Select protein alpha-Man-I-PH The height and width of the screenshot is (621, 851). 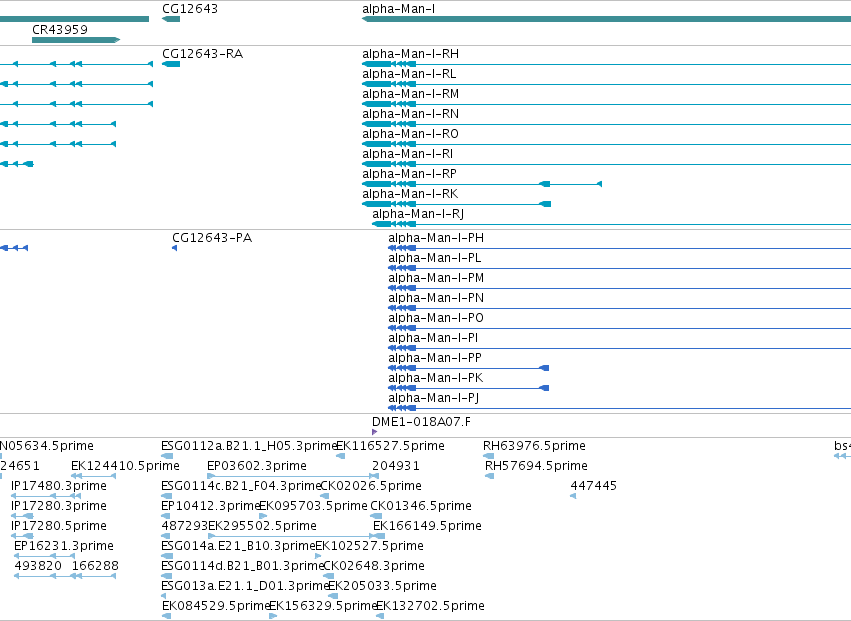436,238
